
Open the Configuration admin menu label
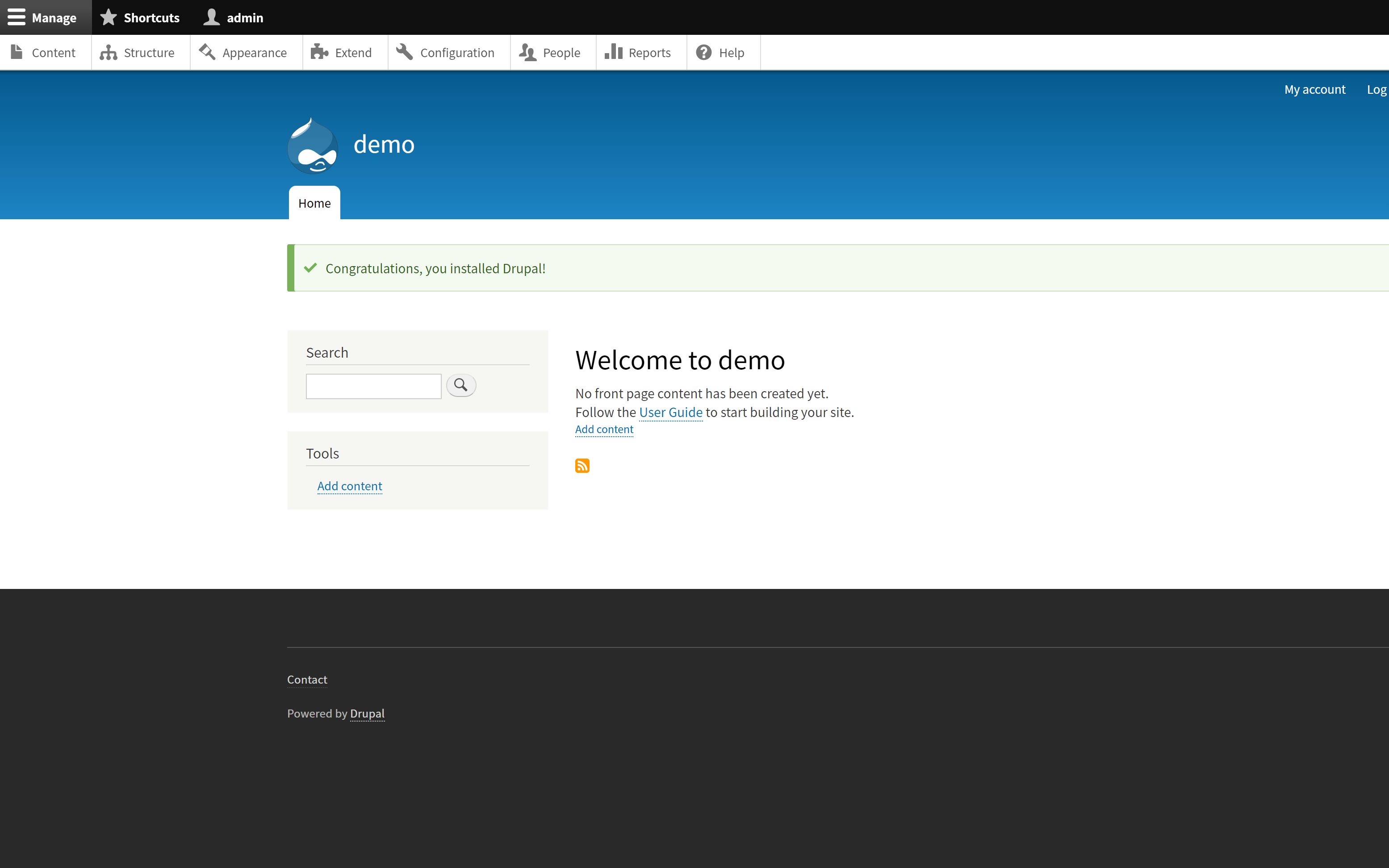(x=457, y=53)
